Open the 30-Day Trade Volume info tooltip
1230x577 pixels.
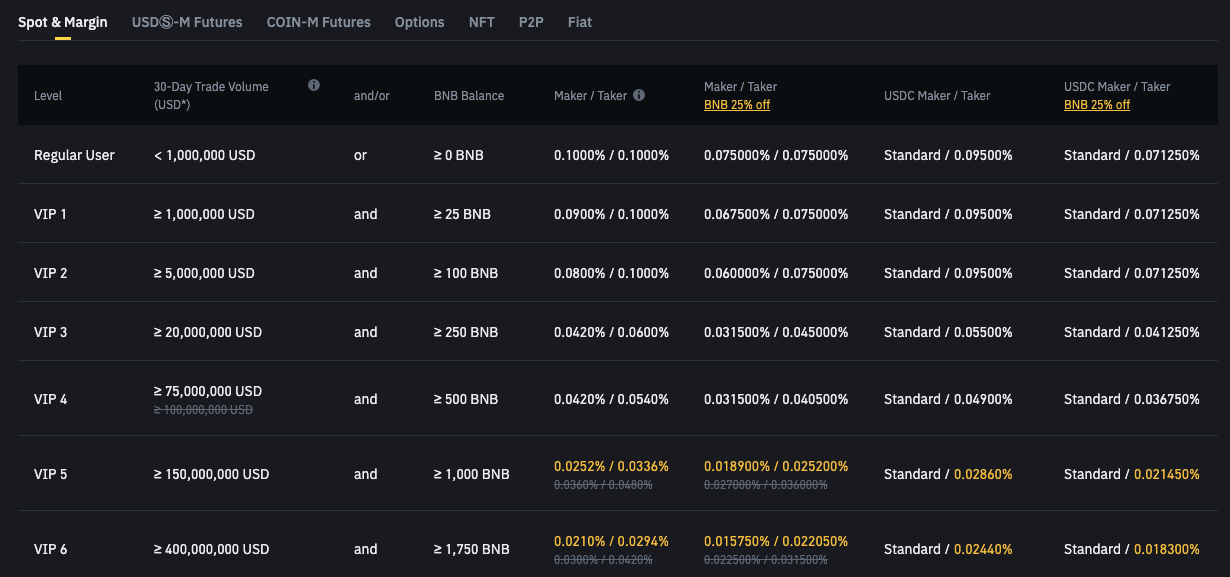(313, 85)
